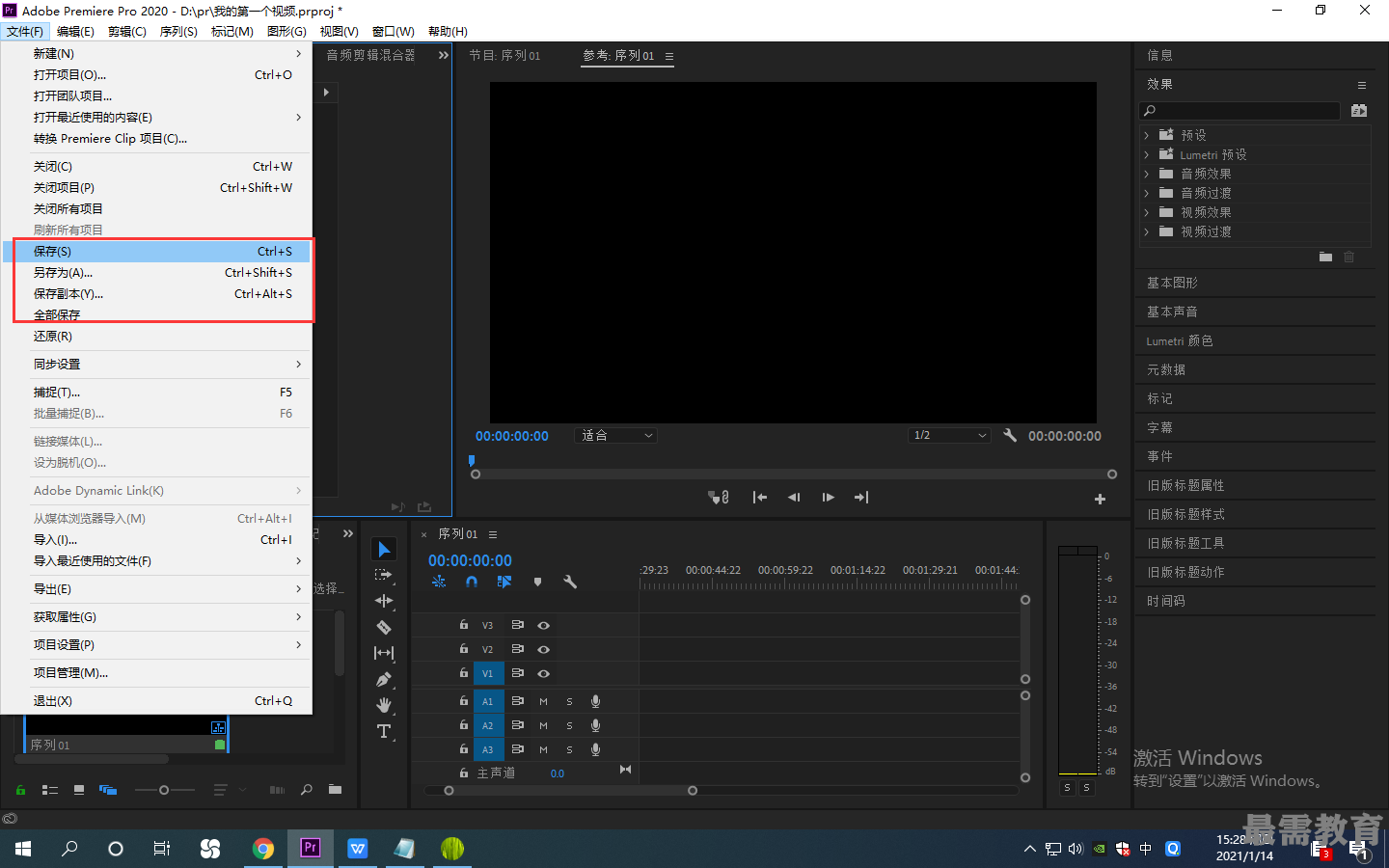Screen dimensions: 1389x868
Task: Expand the 预设 effects folder
Action: coord(1147,135)
